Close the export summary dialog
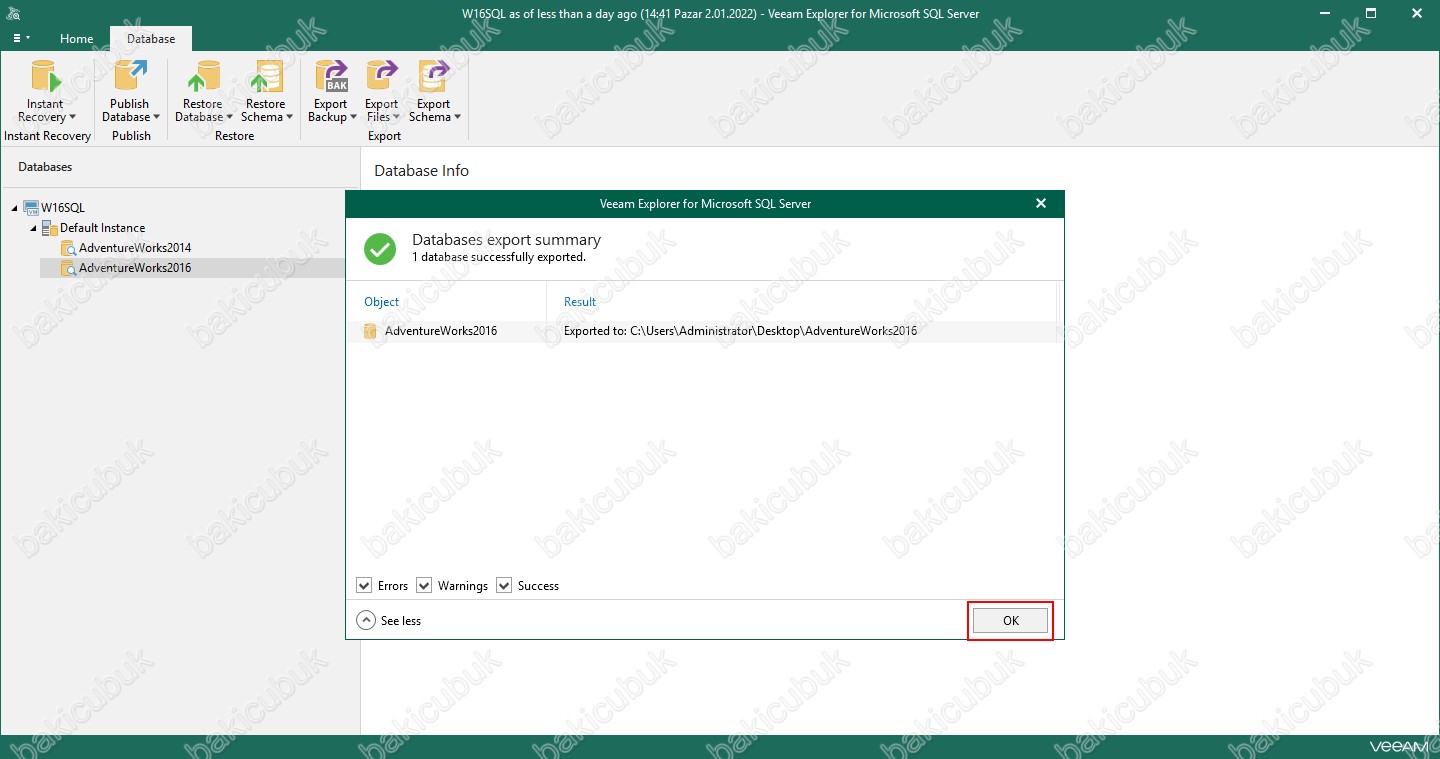1440x759 pixels. tap(1041, 203)
